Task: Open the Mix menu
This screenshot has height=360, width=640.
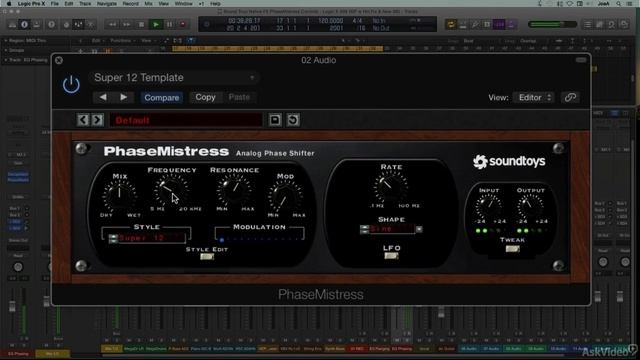Action: (149, 4)
